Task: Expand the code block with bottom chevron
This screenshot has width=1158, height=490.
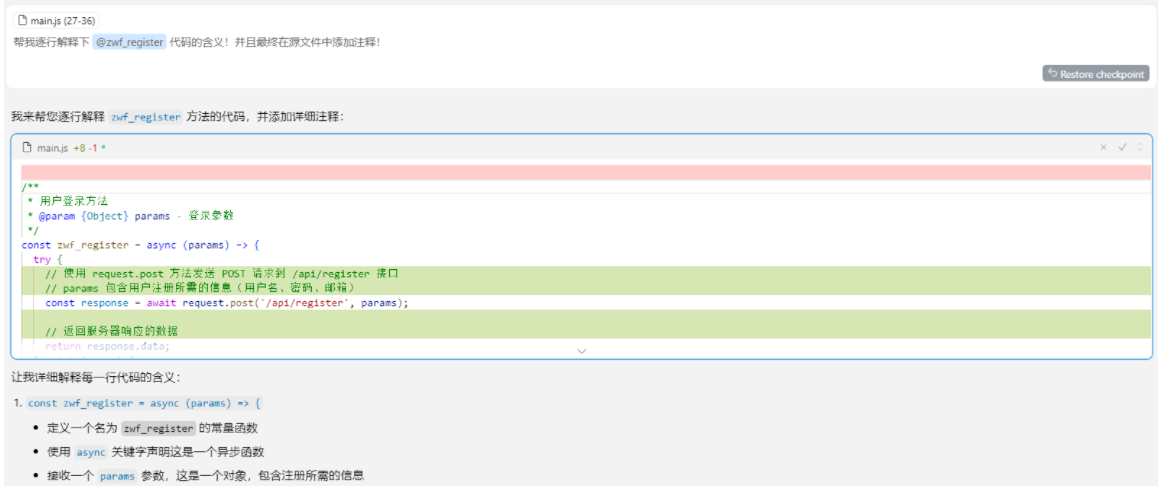Action: click(581, 351)
